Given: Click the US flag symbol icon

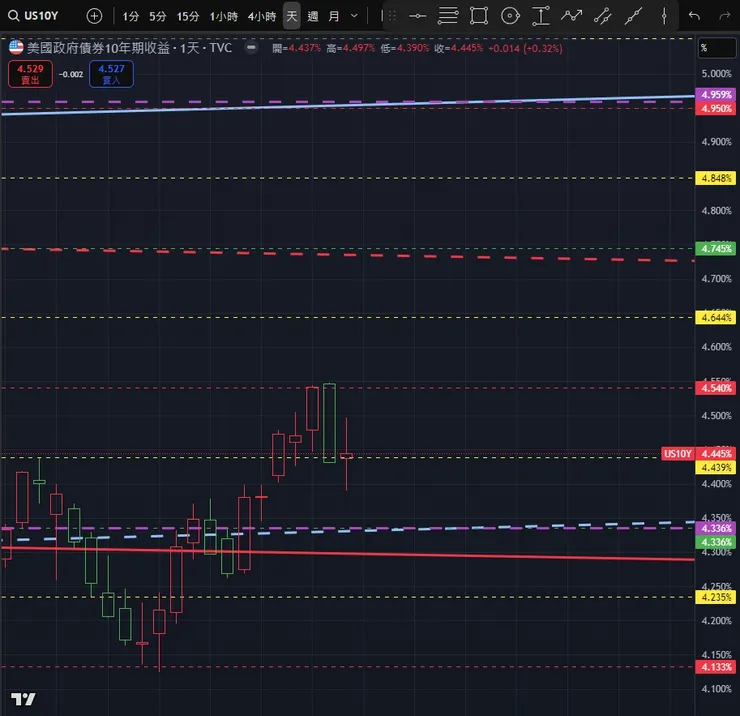Looking at the screenshot, I should click(x=16, y=48).
